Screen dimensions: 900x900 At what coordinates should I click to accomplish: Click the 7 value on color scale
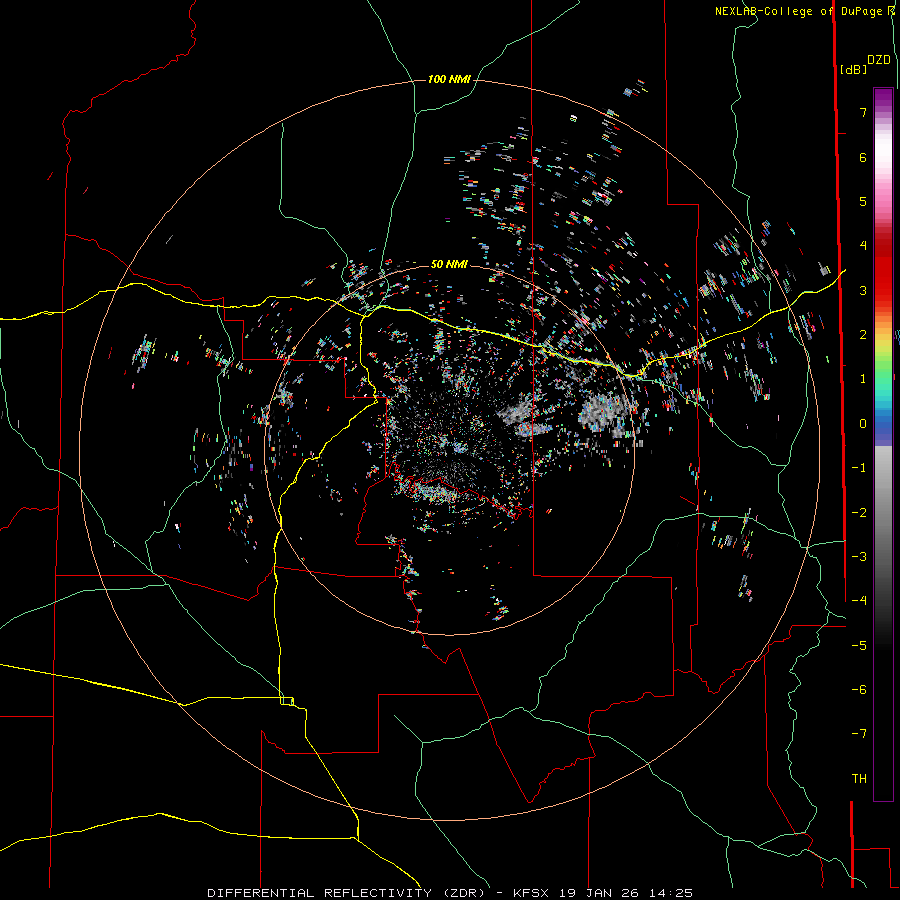(x=863, y=112)
